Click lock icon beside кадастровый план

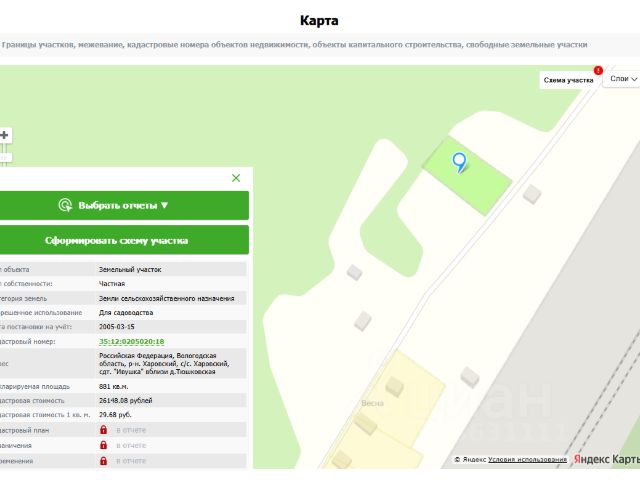(104, 430)
